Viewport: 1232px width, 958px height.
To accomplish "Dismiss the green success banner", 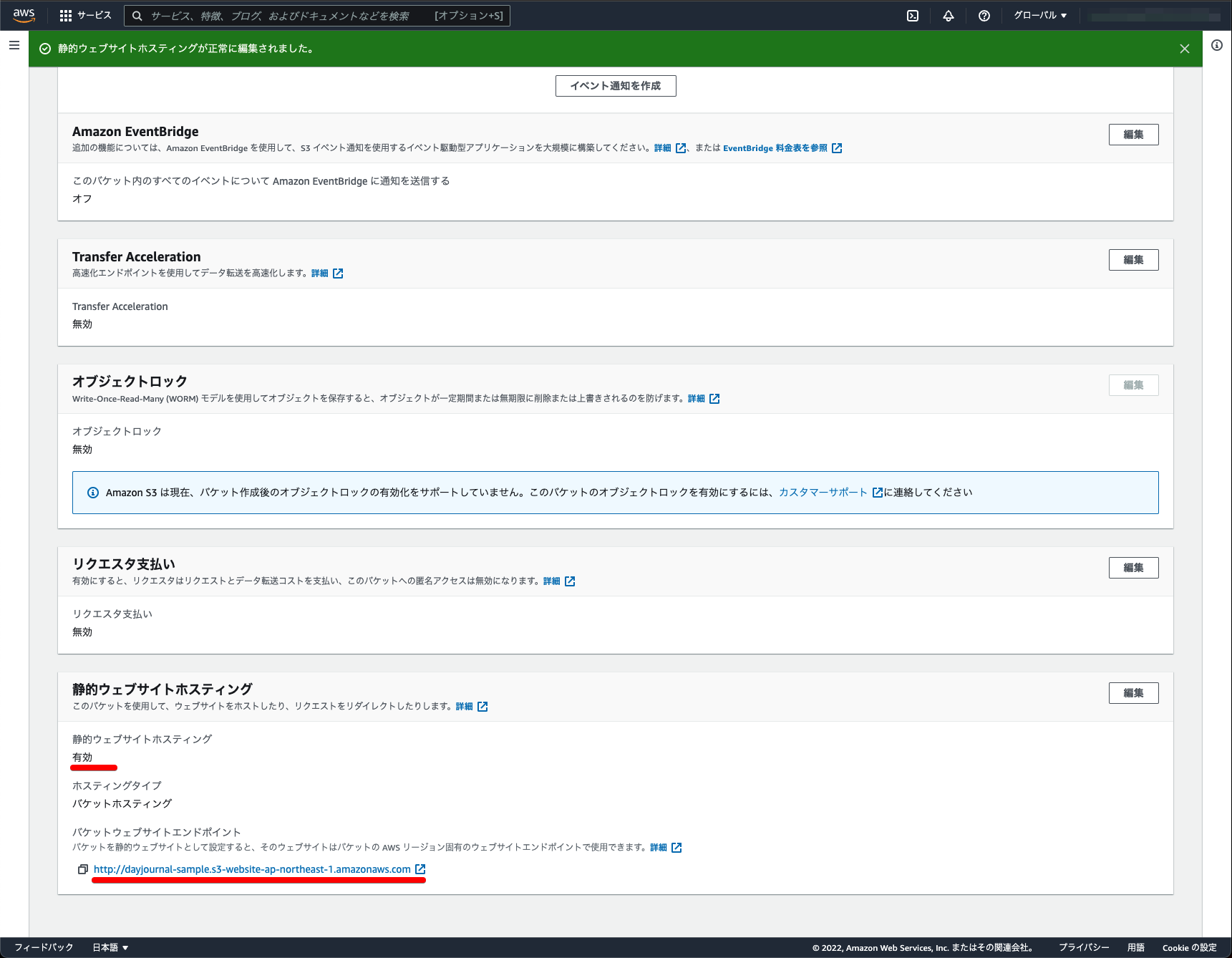I will [x=1185, y=49].
